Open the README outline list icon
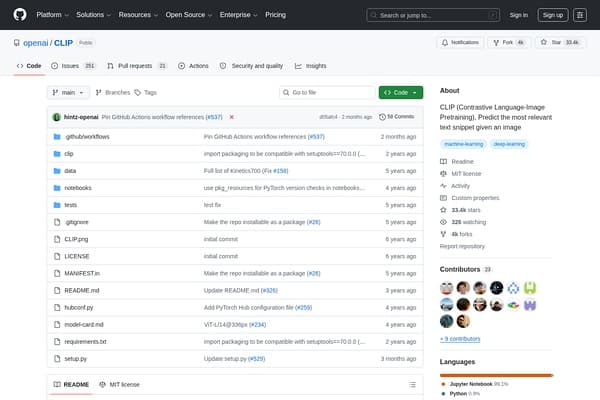The height and width of the screenshot is (400, 600). pyautogui.click(x=412, y=384)
